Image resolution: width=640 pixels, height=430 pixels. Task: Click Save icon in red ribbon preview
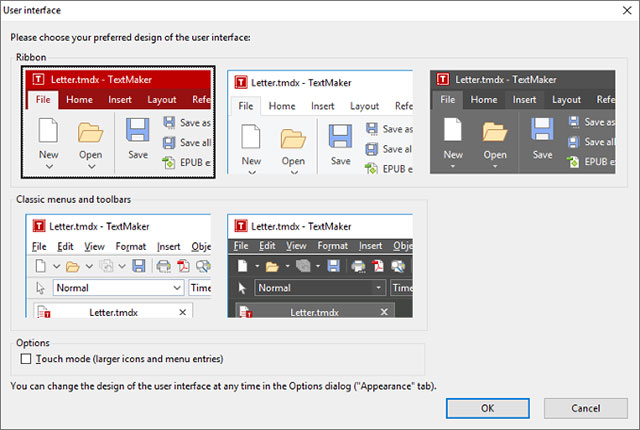coord(138,130)
